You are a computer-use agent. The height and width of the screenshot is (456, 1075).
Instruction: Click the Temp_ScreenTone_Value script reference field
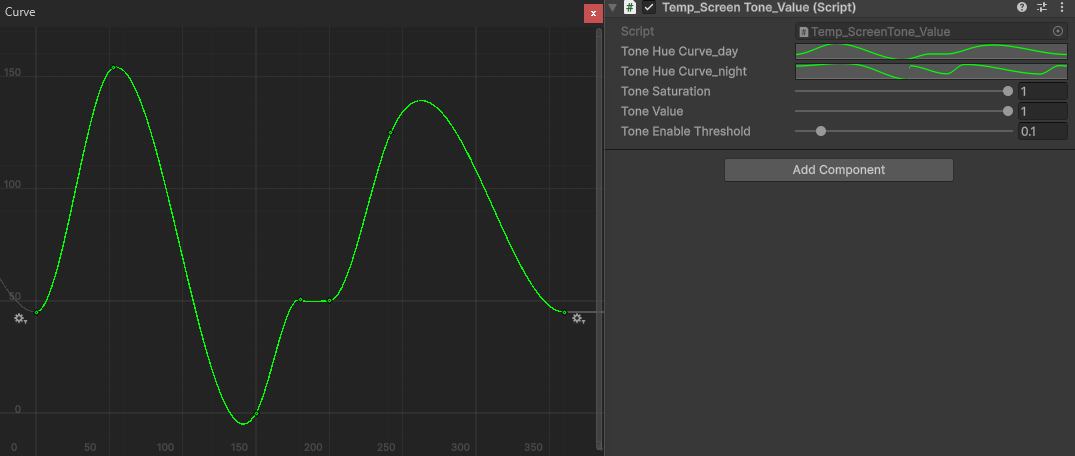point(931,32)
